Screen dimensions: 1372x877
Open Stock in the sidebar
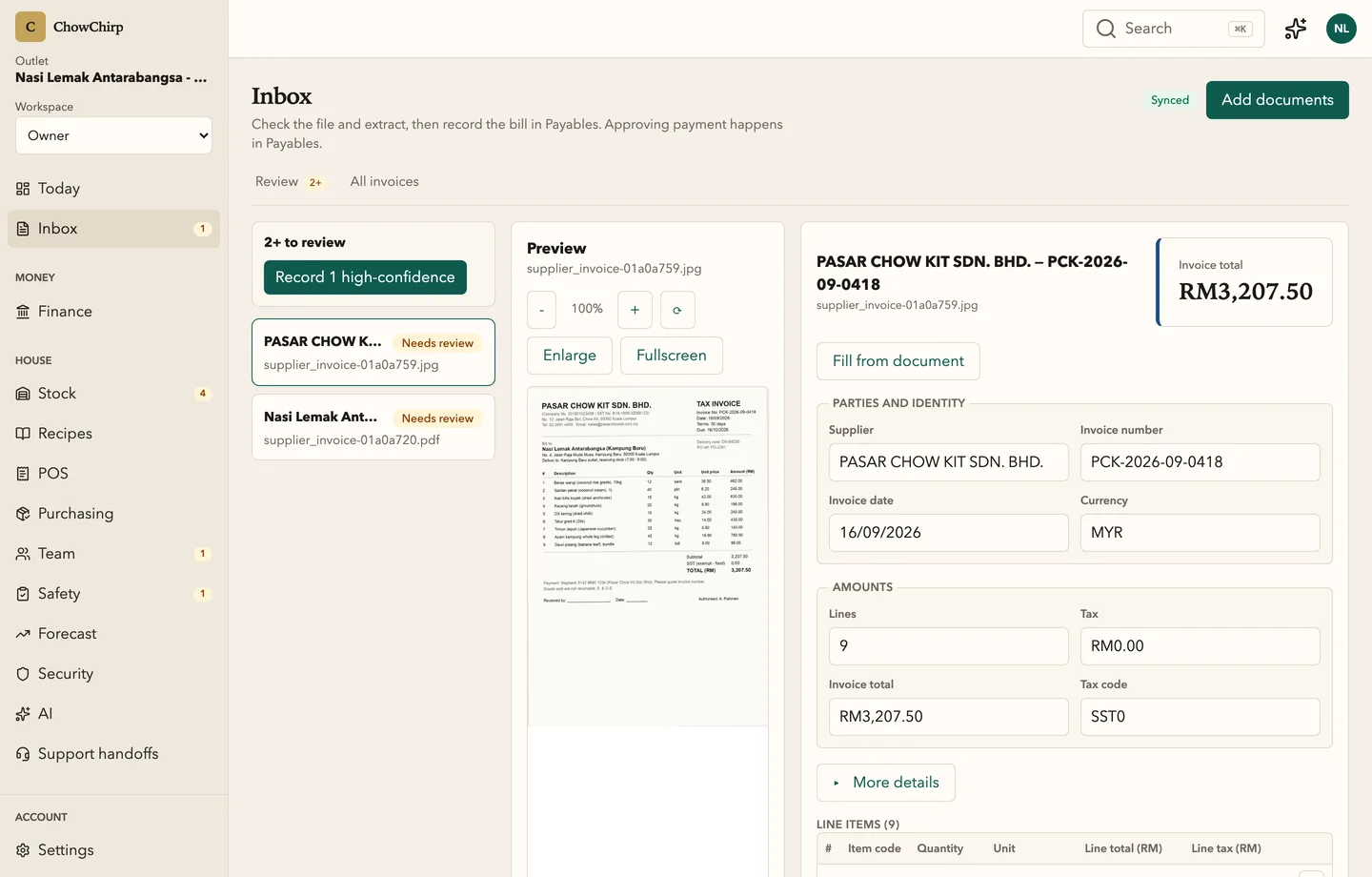(113, 394)
